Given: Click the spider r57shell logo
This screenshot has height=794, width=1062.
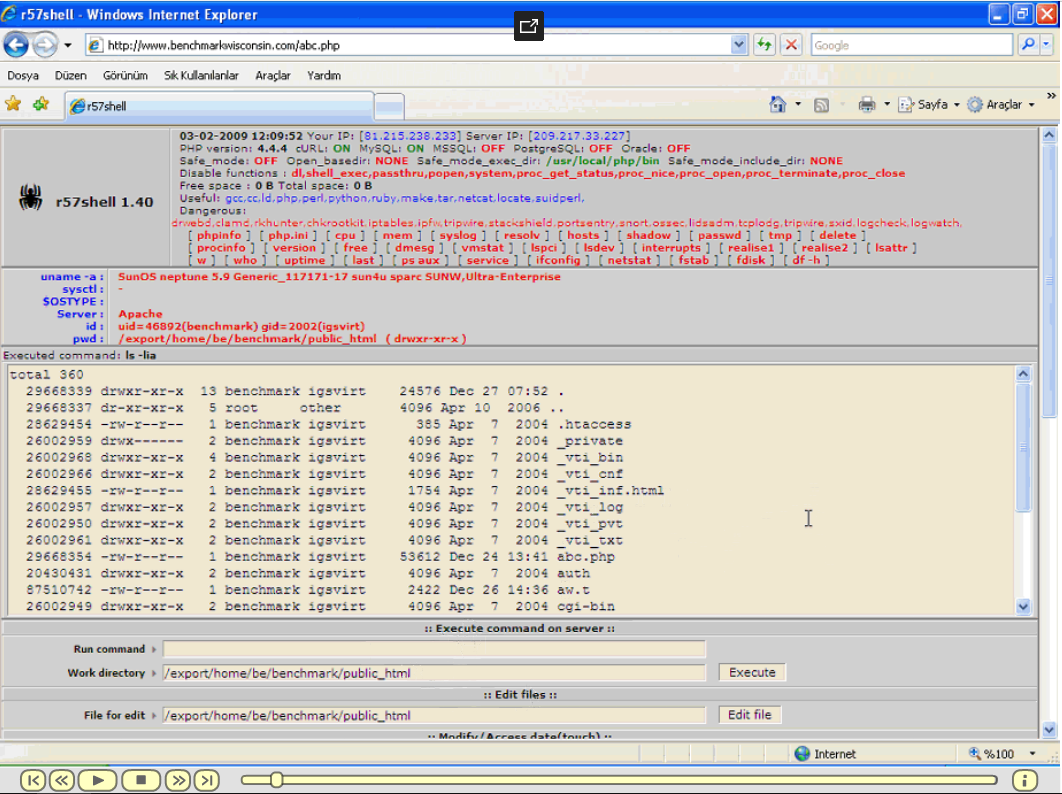Looking at the screenshot, I should point(30,197).
